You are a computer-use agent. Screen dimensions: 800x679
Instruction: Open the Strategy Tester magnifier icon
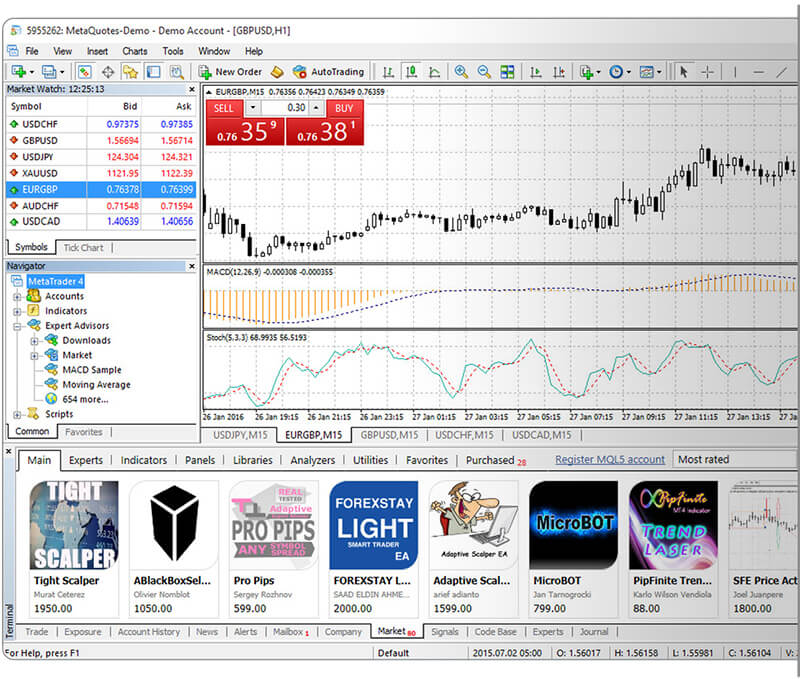tap(177, 72)
